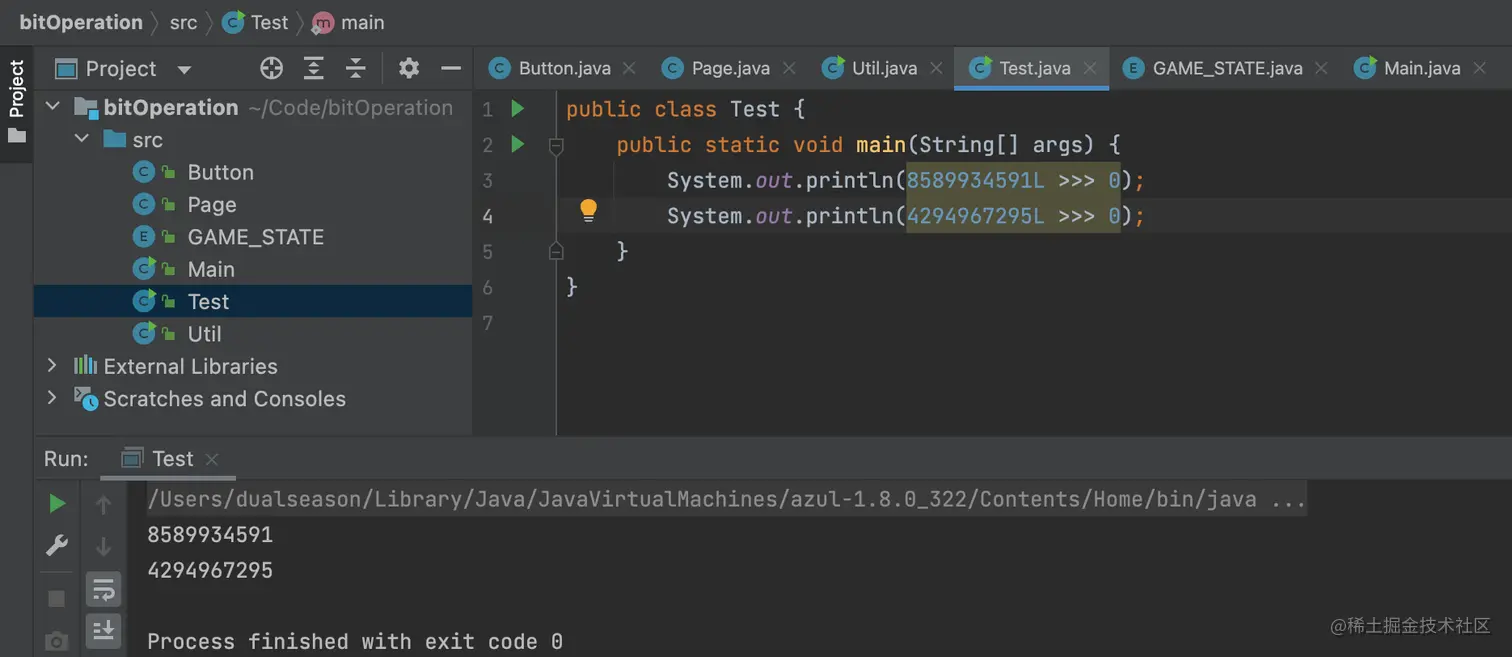Image resolution: width=1512 pixels, height=657 pixels.
Task: Click the Collapse All icon in Project toolbar
Action: [x=356, y=68]
